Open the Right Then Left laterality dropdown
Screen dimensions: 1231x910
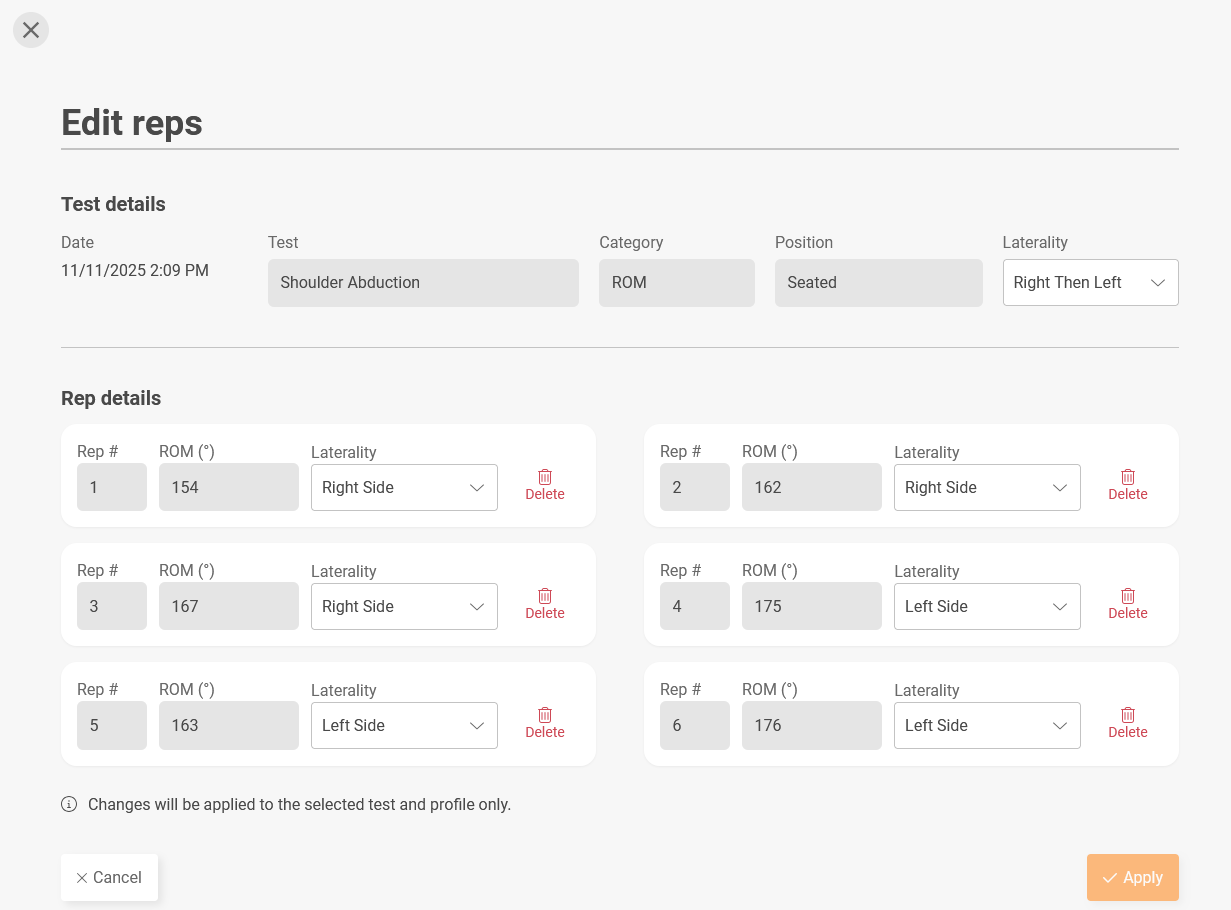1090,282
